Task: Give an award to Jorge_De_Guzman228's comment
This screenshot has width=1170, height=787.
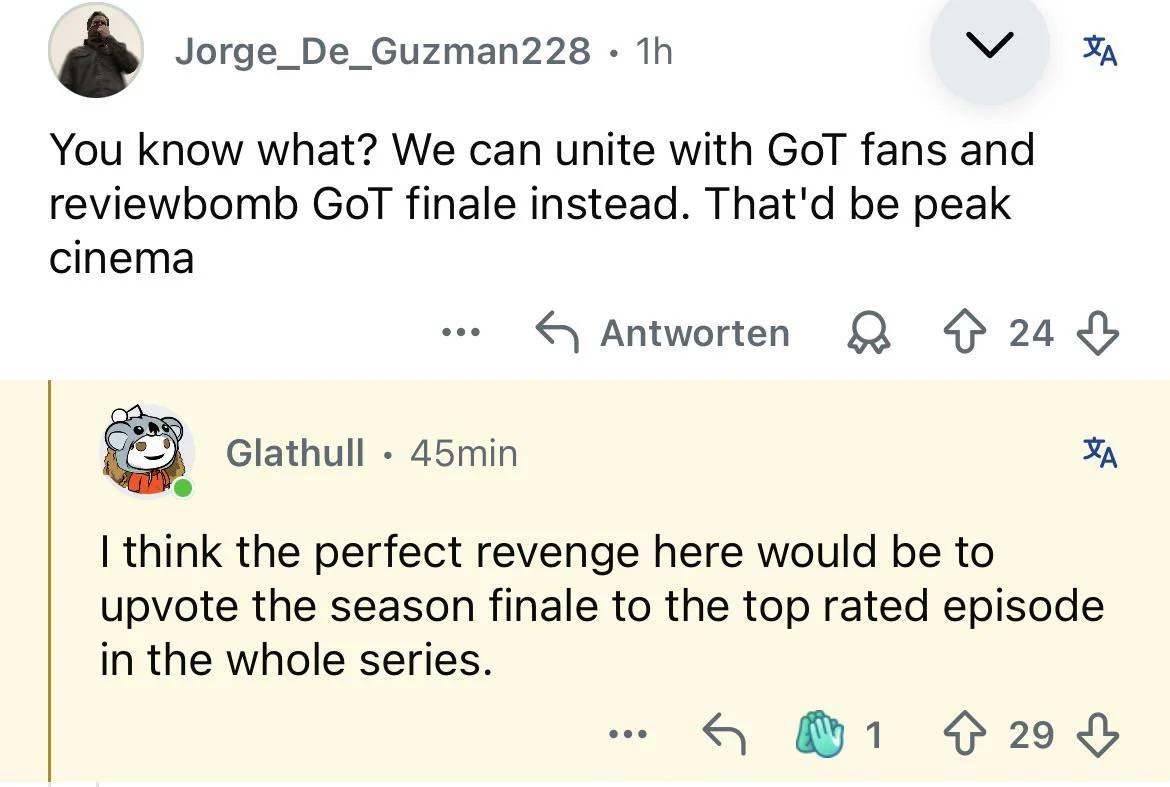Action: (x=869, y=334)
